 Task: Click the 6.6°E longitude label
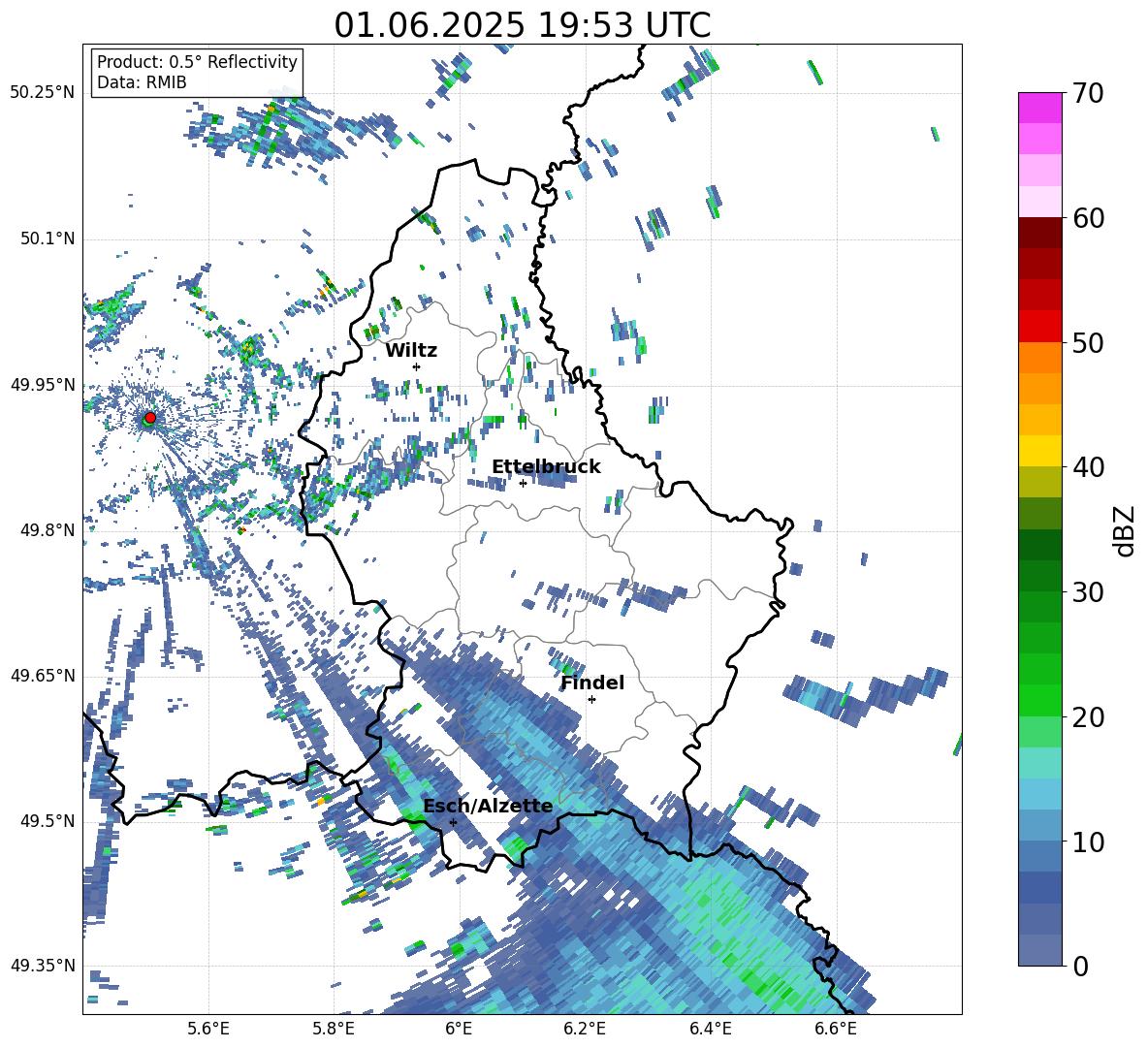point(836,1030)
